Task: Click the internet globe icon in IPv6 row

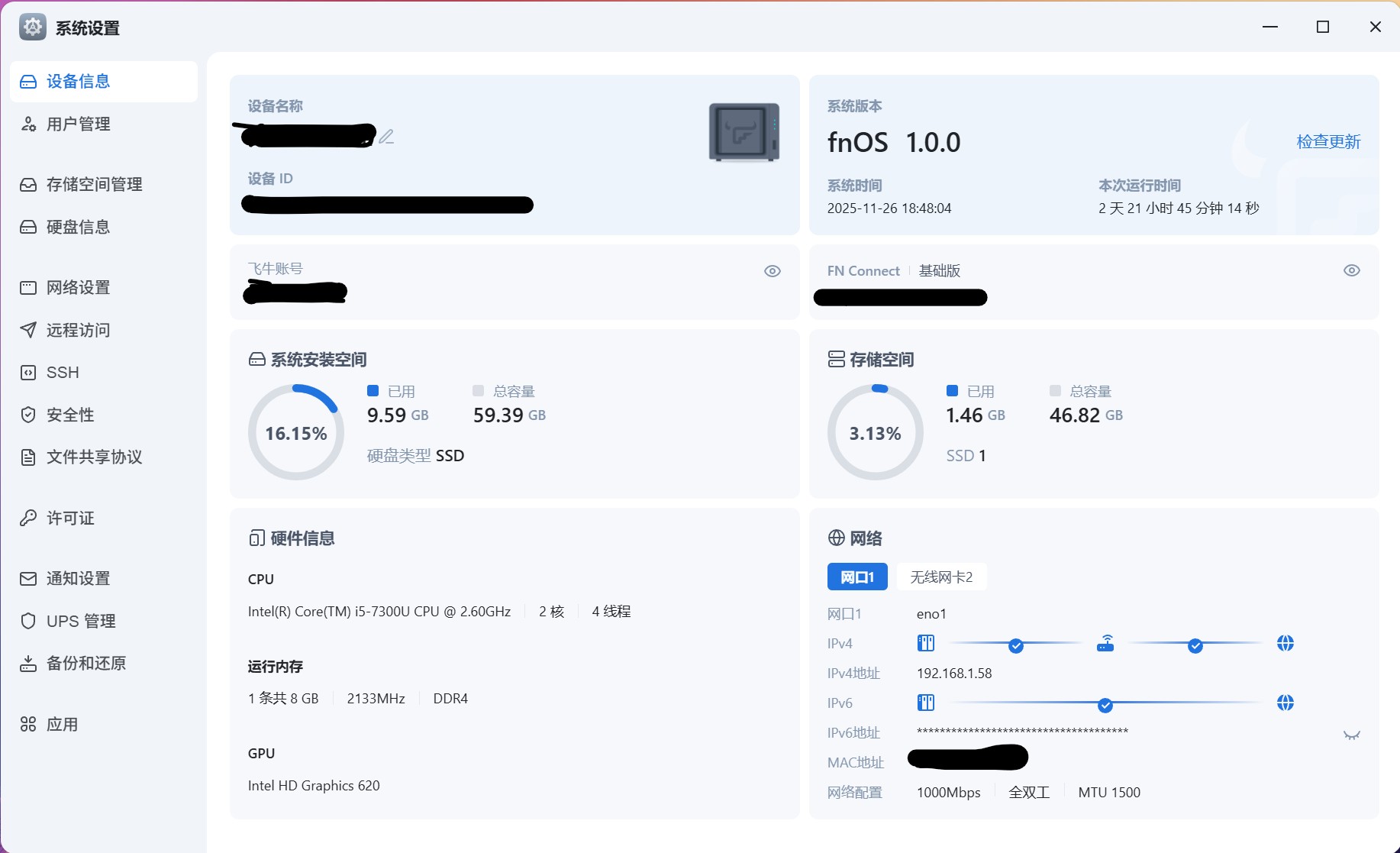Action: [x=1285, y=703]
